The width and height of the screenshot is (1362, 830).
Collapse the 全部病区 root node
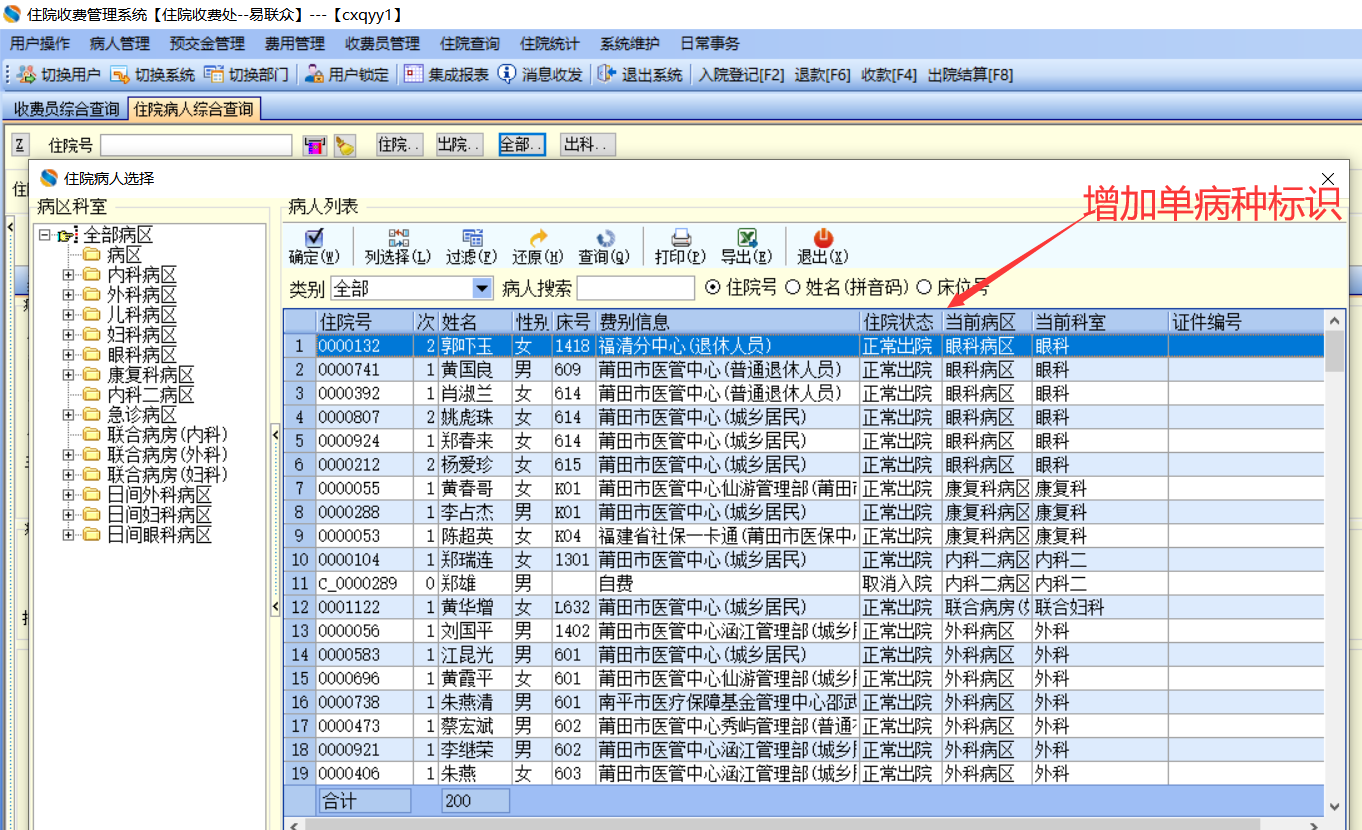tap(45, 235)
